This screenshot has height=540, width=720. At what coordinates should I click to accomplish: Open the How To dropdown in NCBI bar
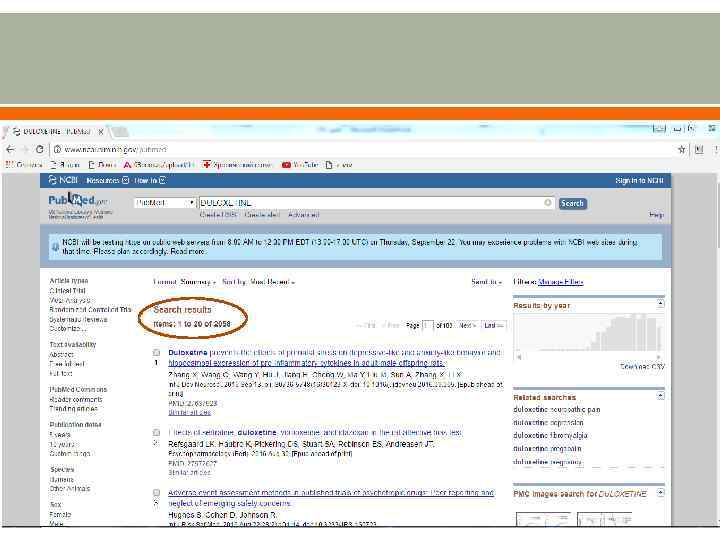150,180
